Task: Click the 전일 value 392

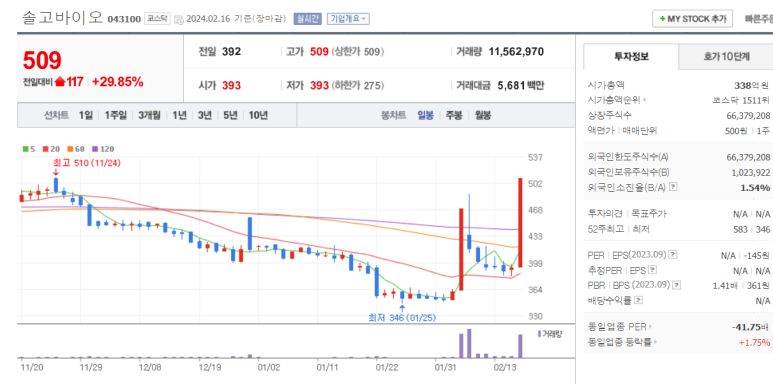Action: click(x=231, y=52)
